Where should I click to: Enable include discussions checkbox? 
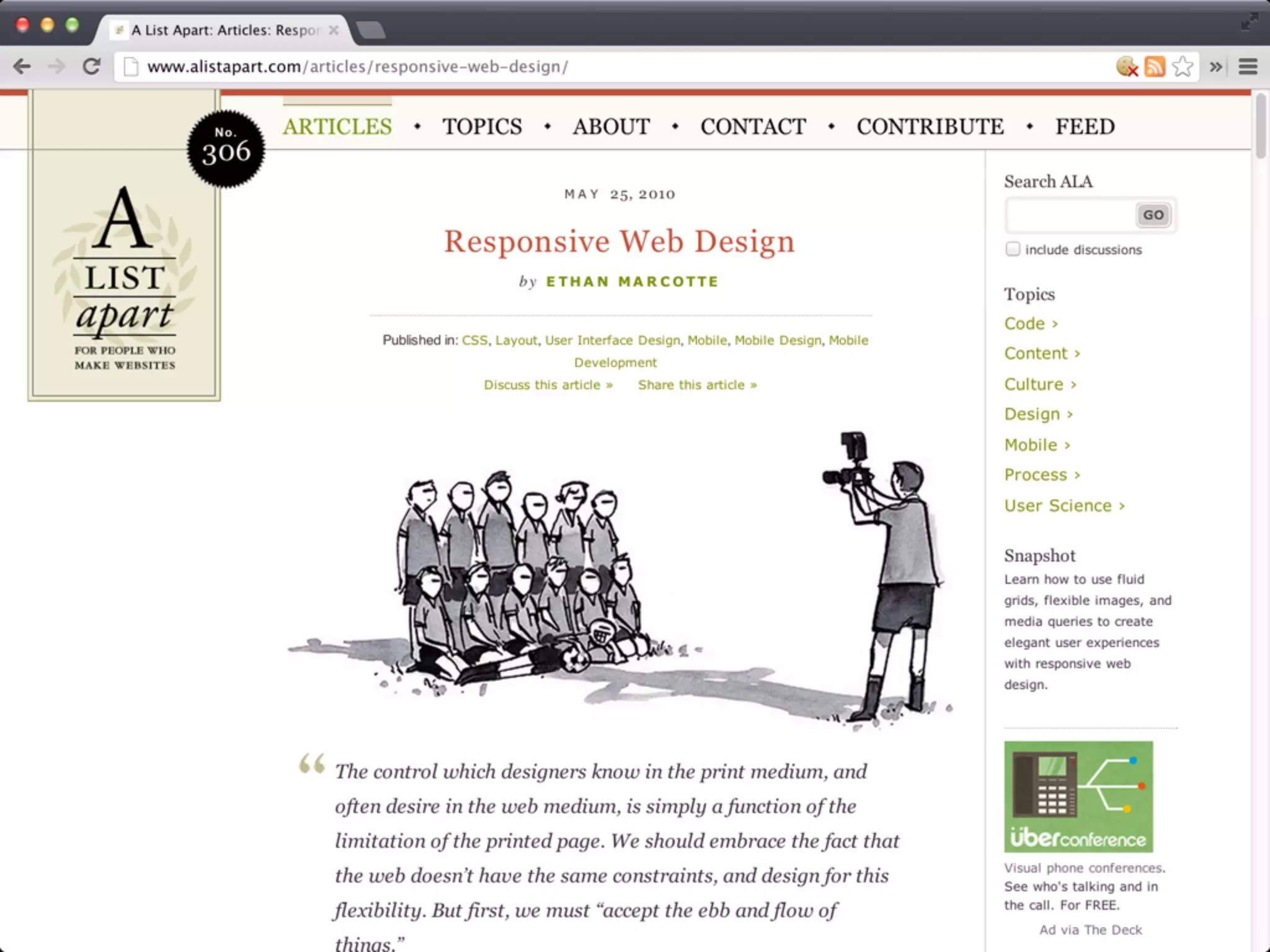click(1013, 249)
